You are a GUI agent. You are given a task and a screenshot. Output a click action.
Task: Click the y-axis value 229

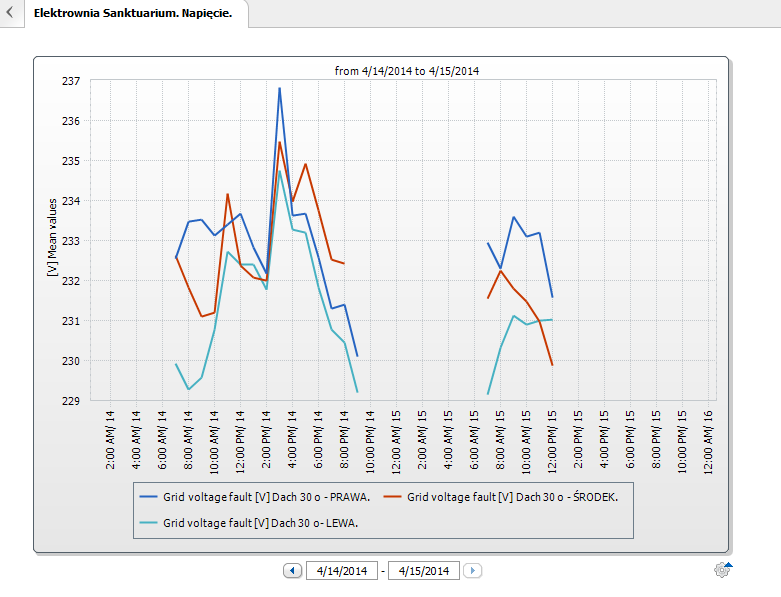tap(71, 401)
